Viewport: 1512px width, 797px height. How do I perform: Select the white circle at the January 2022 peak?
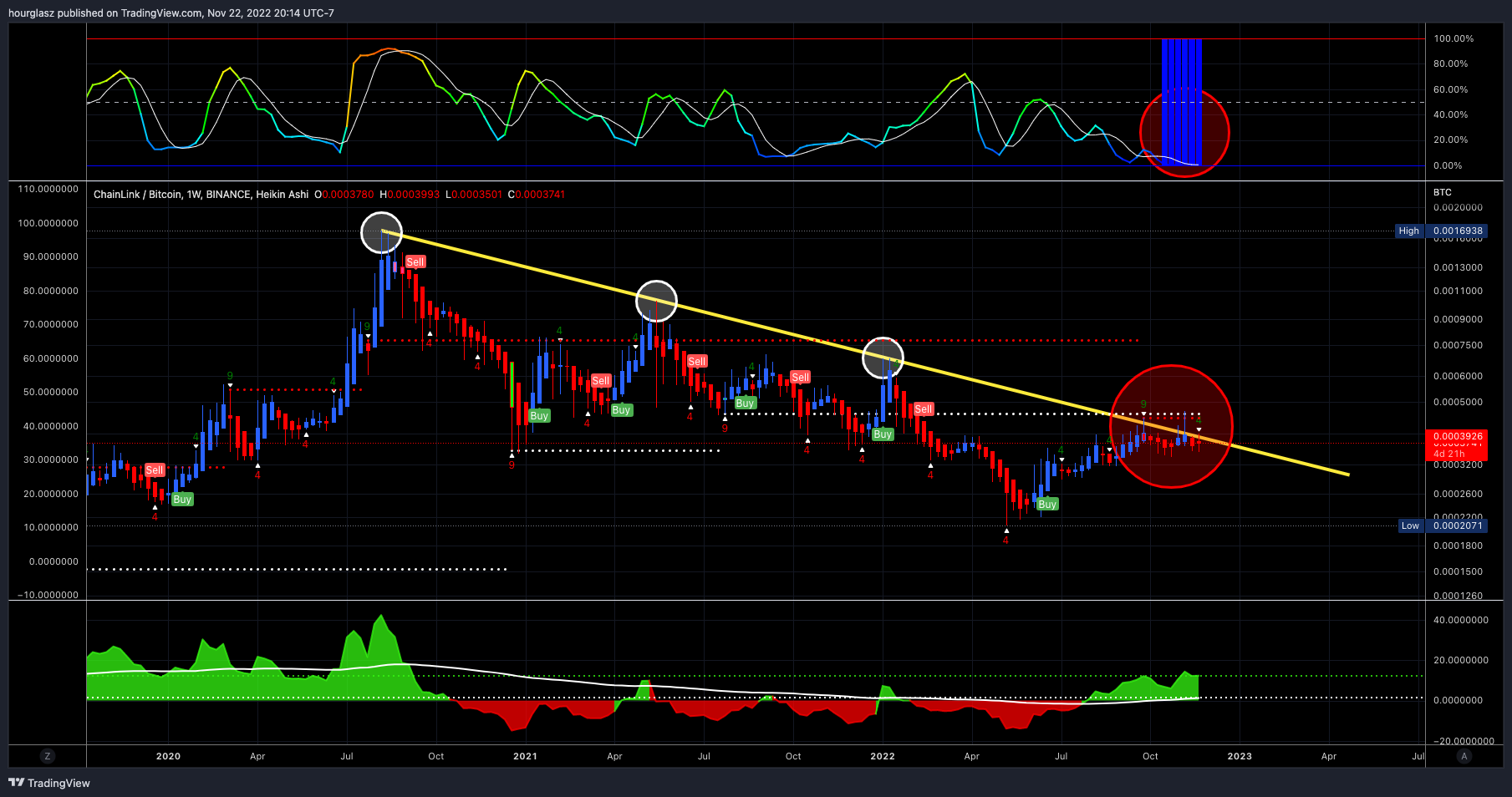coord(883,358)
